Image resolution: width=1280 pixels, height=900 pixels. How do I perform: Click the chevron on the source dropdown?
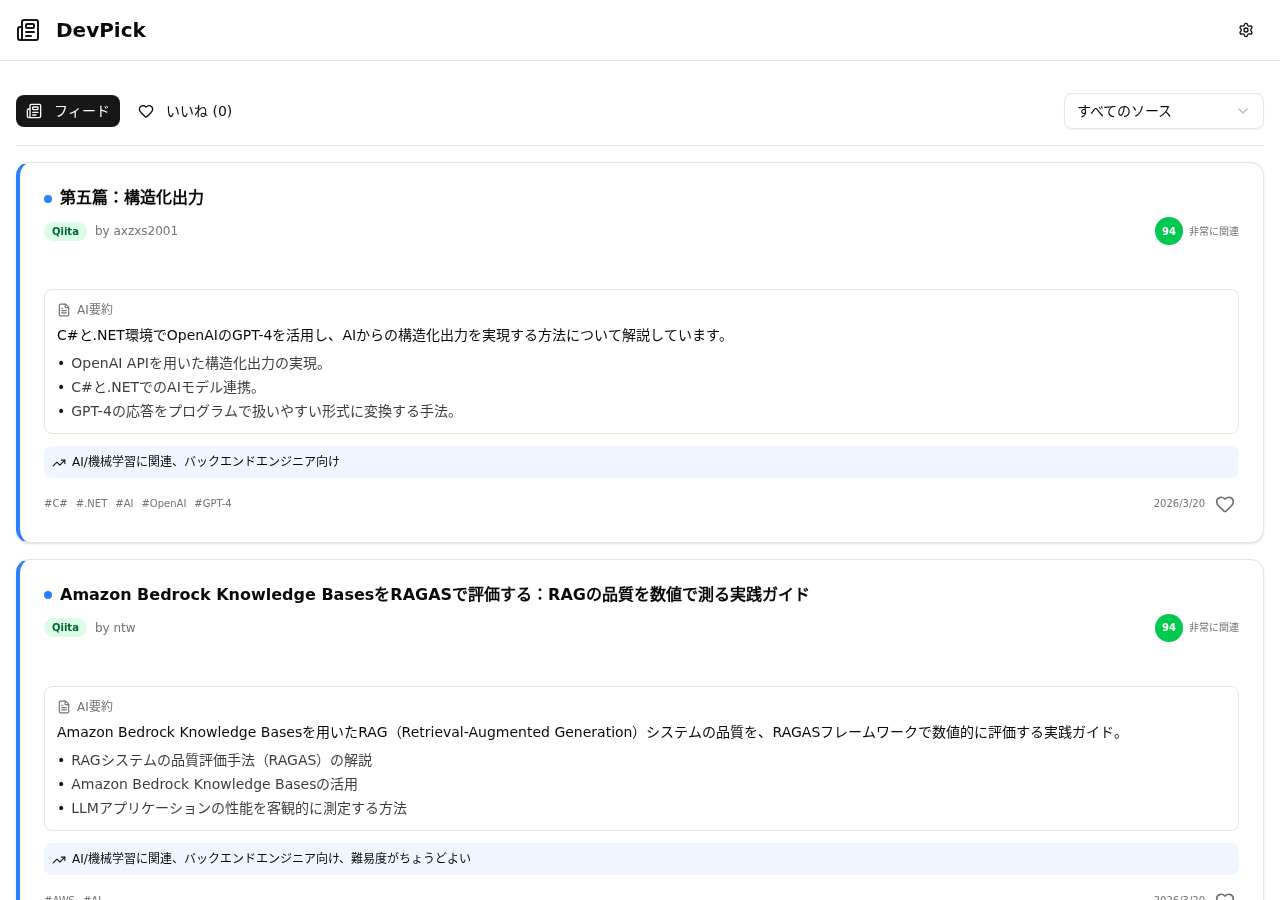[1243, 111]
